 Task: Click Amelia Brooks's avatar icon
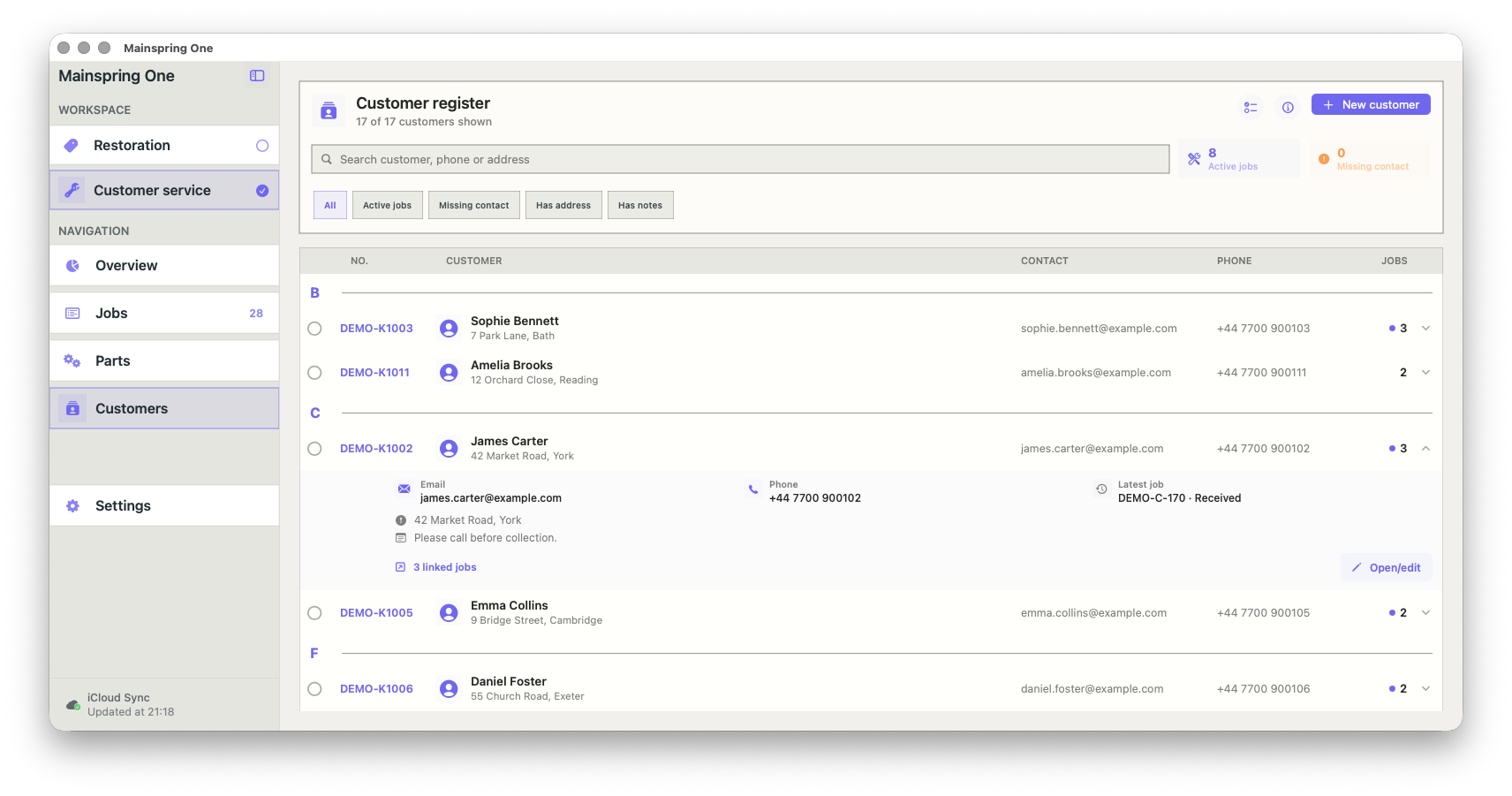point(449,373)
